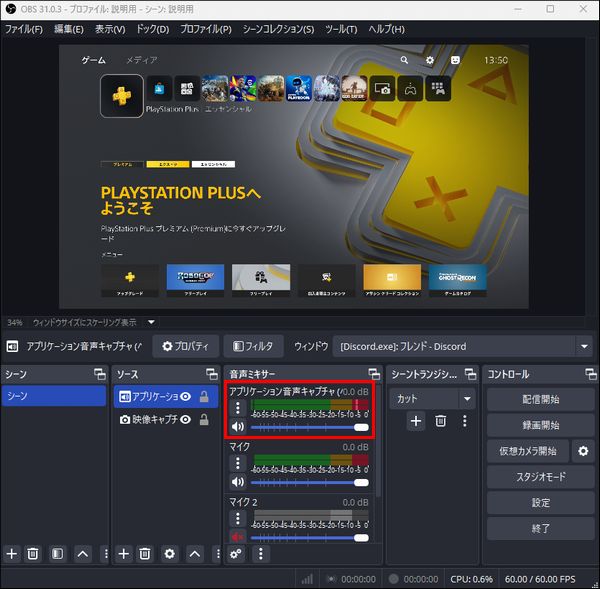Open the ファイル(F) menu
600x589 pixels.
tap(24, 29)
